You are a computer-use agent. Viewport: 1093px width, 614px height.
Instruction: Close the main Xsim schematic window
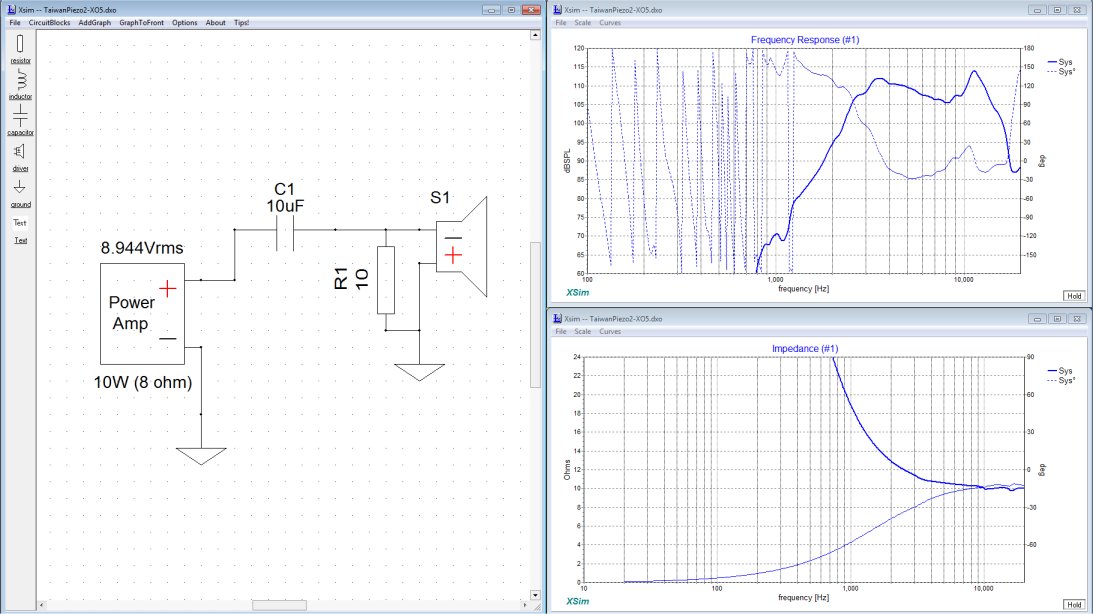tap(531, 10)
